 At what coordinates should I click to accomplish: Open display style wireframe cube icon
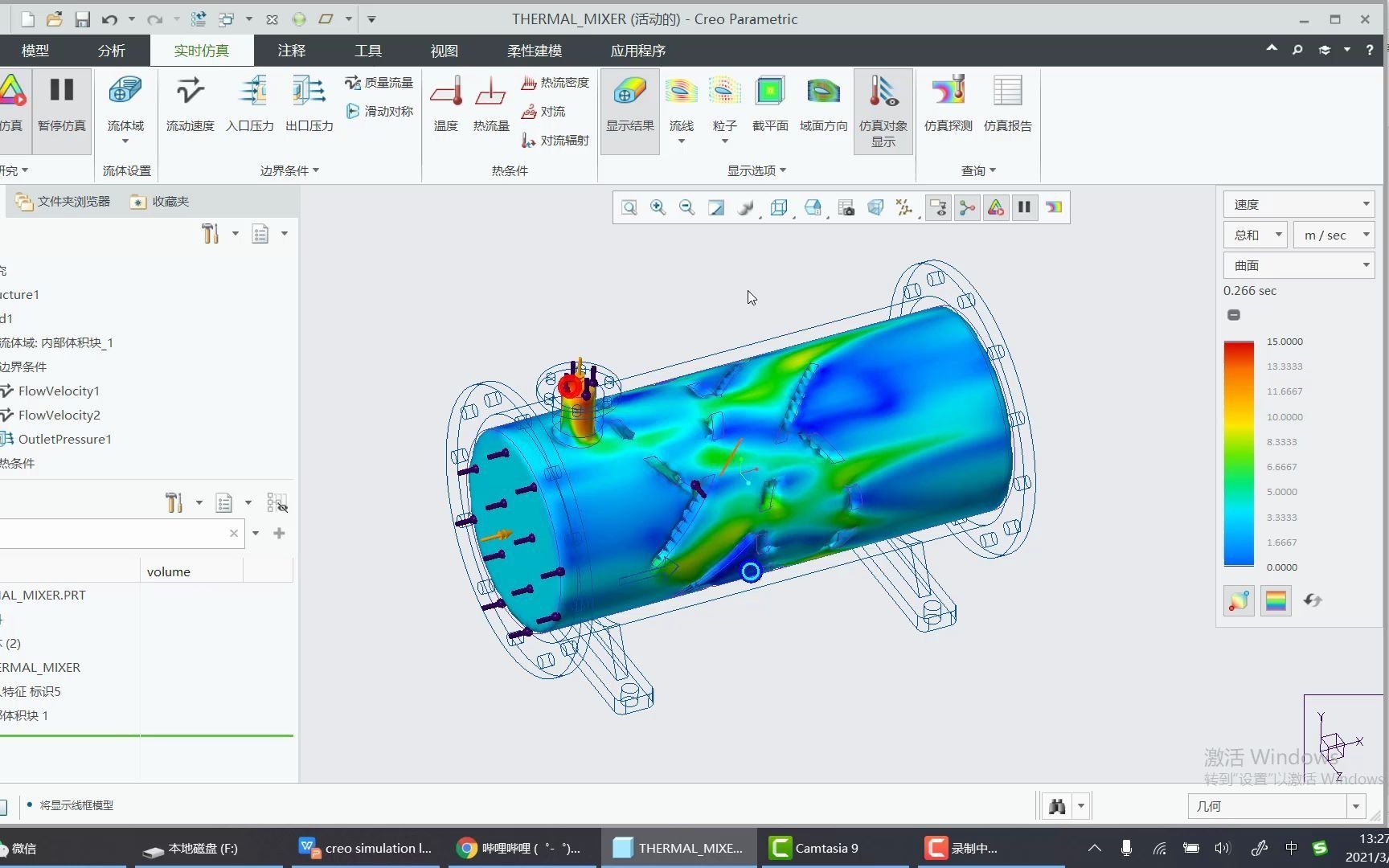(778, 208)
